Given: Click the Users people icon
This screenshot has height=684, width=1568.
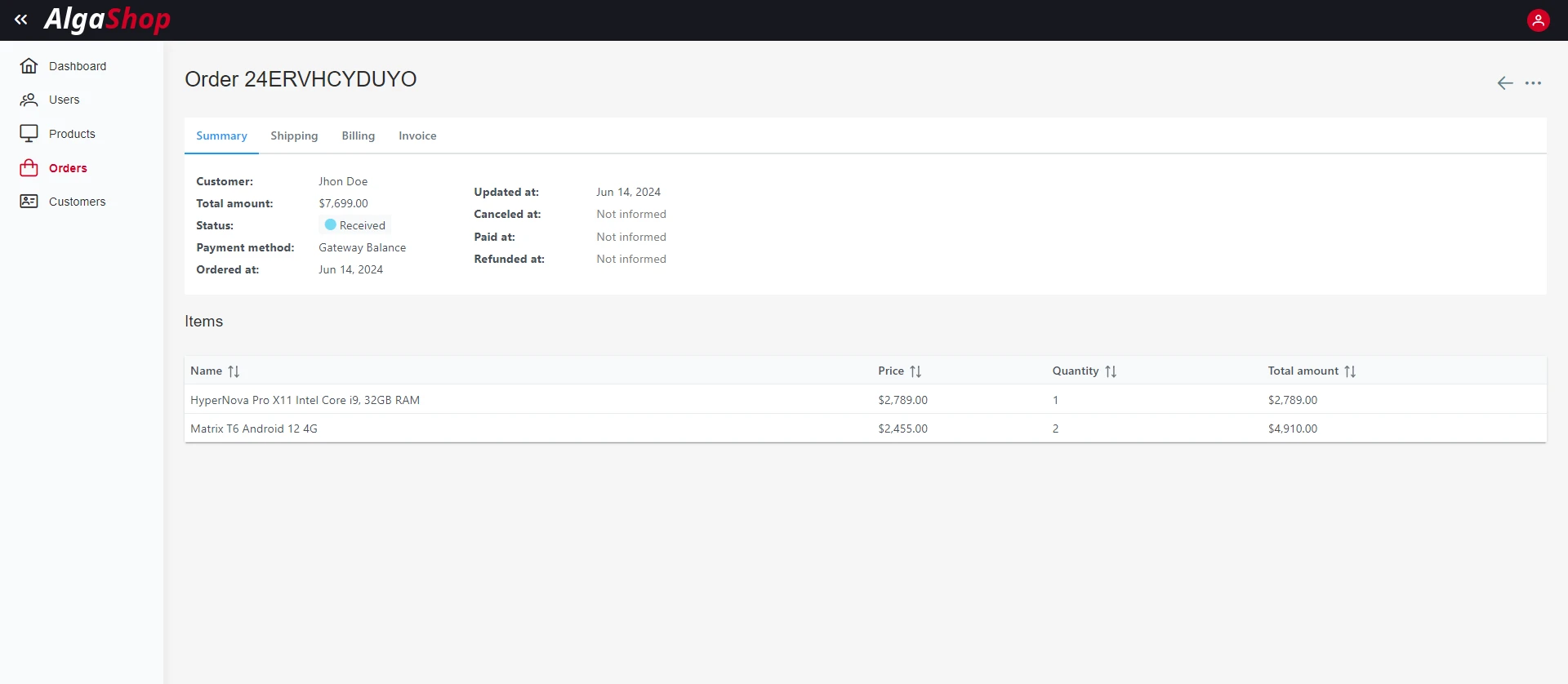Looking at the screenshot, I should [29, 100].
